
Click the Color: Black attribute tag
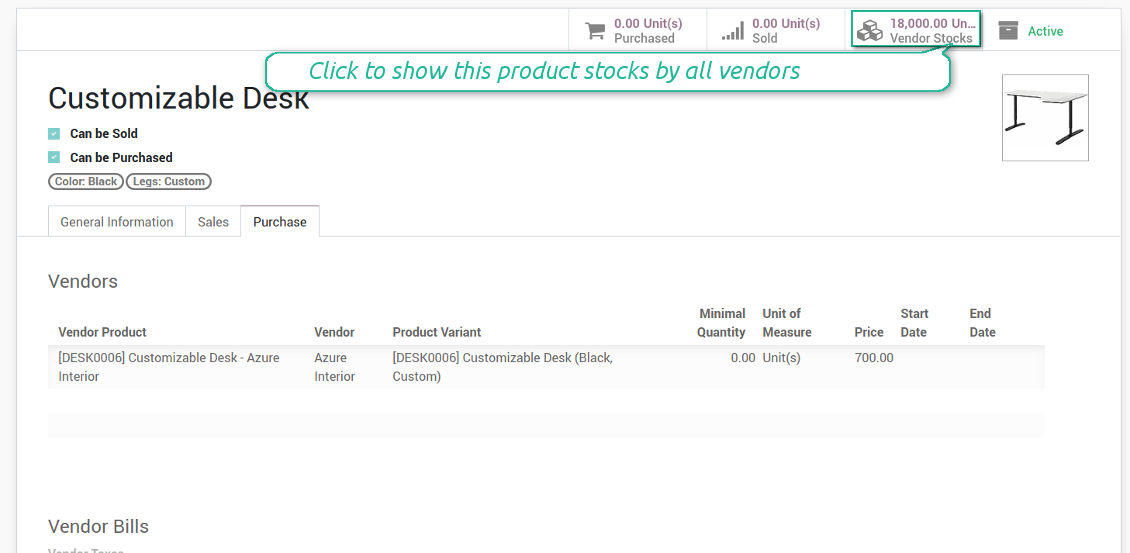pyautogui.click(x=86, y=182)
